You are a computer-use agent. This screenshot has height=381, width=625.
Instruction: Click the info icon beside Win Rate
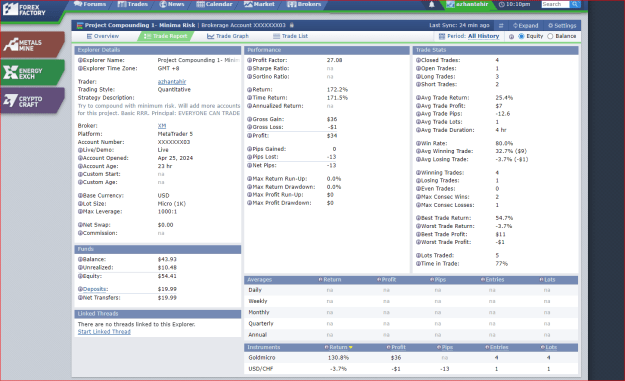pos(418,143)
